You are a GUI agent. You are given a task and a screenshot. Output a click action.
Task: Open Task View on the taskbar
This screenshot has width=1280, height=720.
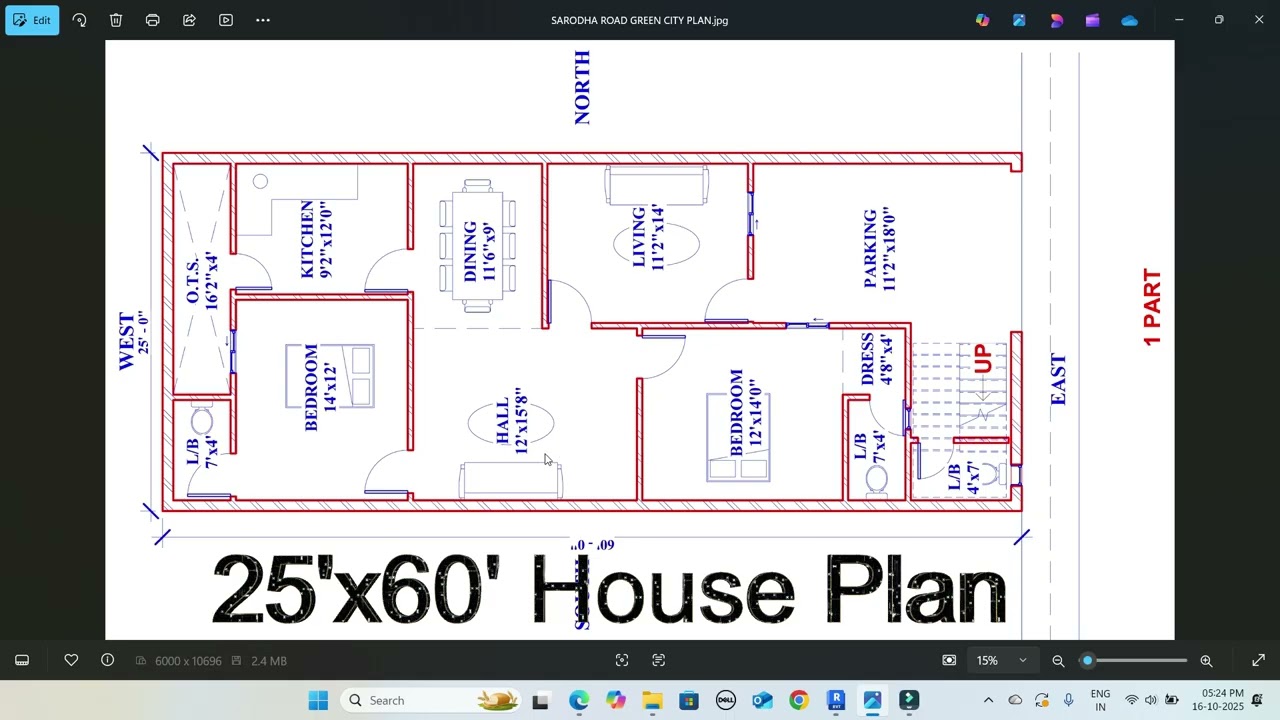[x=540, y=700]
